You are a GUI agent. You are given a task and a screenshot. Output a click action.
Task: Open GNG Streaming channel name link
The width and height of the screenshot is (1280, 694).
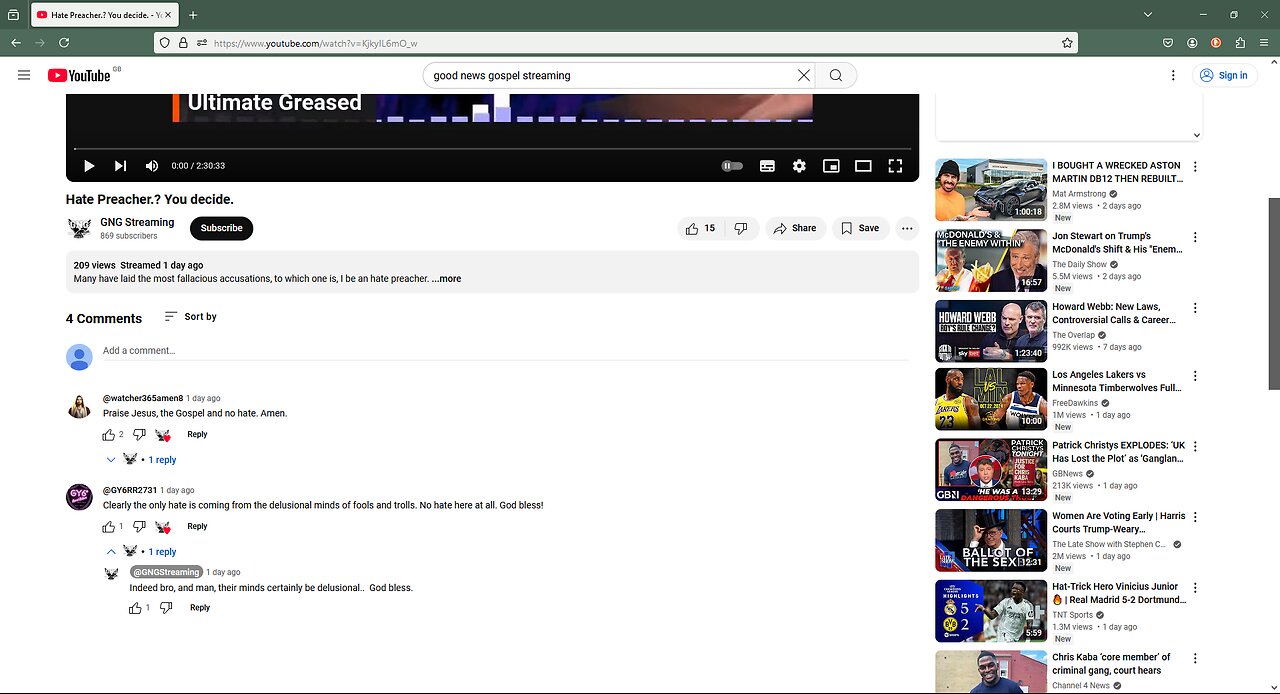click(x=137, y=222)
